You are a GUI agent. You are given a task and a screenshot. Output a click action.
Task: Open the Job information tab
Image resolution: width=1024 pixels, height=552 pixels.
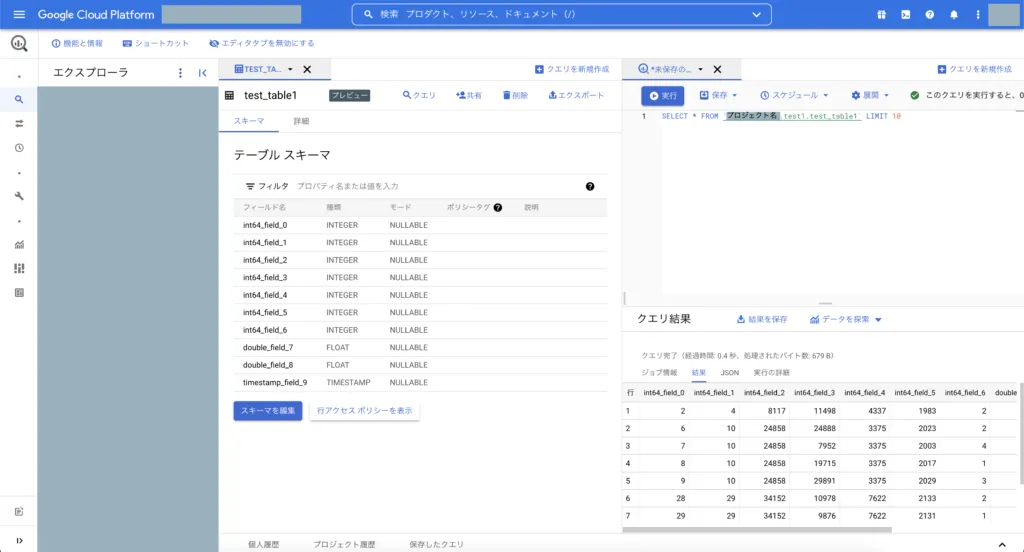tap(659, 372)
